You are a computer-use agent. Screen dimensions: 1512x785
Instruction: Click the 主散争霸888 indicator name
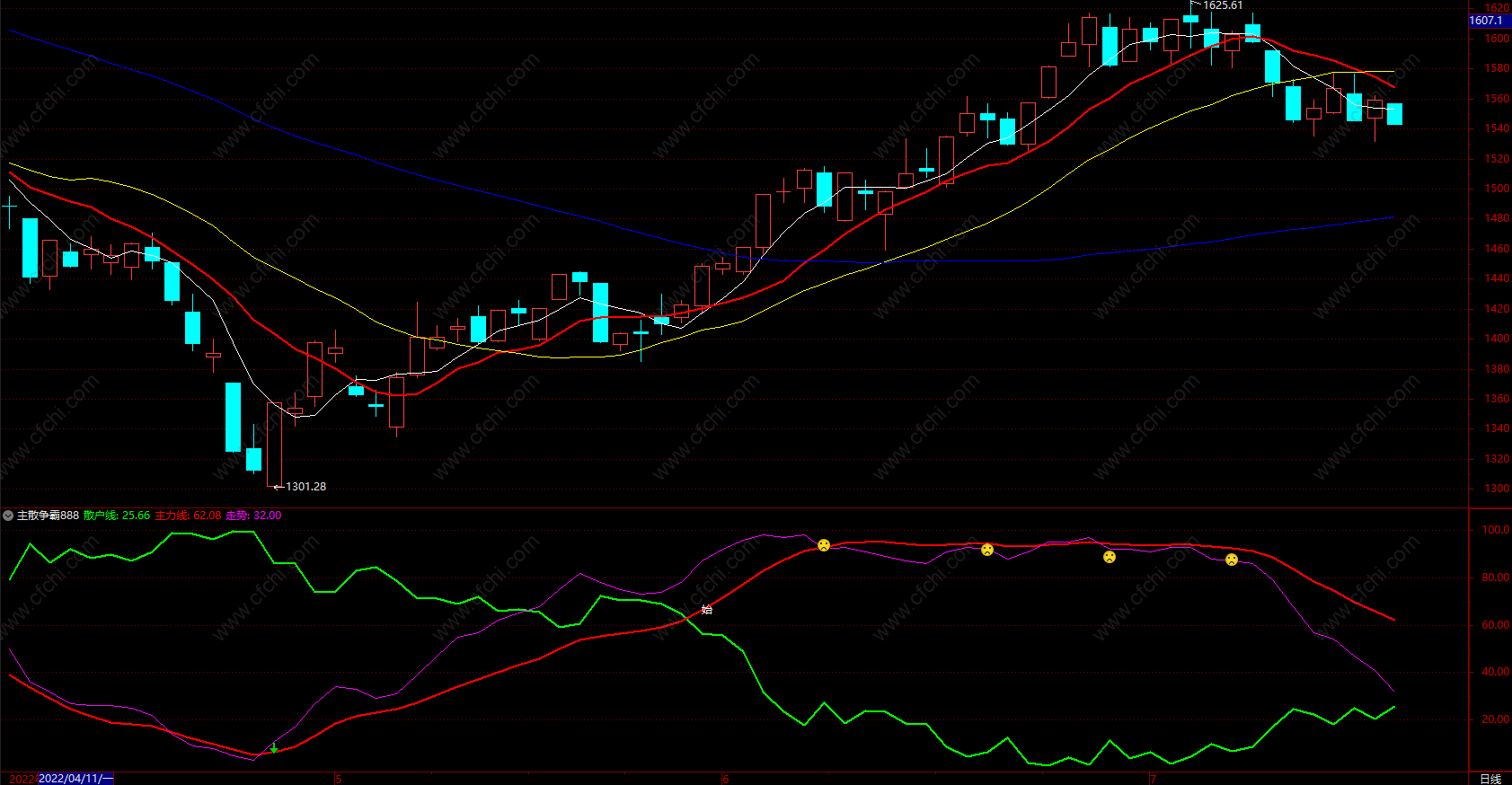pos(48,516)
